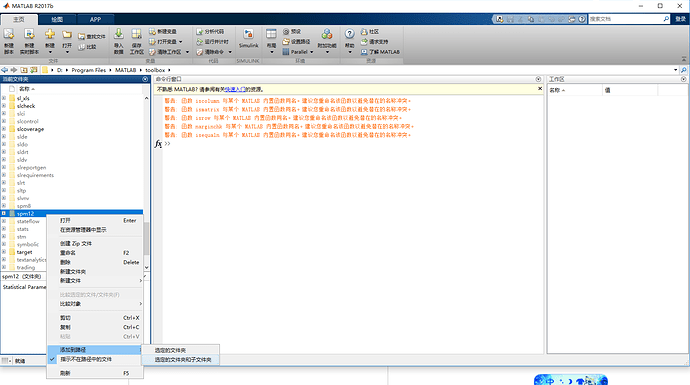The height and width of the screenshot is (385, 690).
Task: Open Community (社区)
Action: (370, 32)
